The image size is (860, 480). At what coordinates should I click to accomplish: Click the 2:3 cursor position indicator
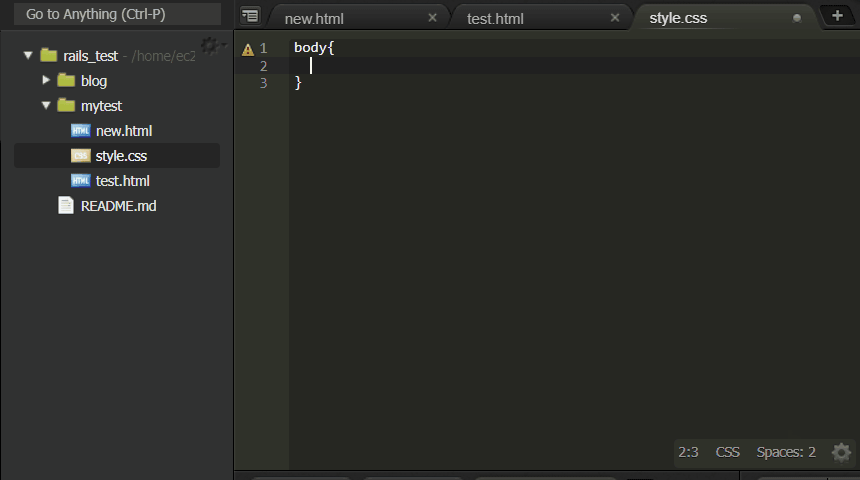[688, 453]
